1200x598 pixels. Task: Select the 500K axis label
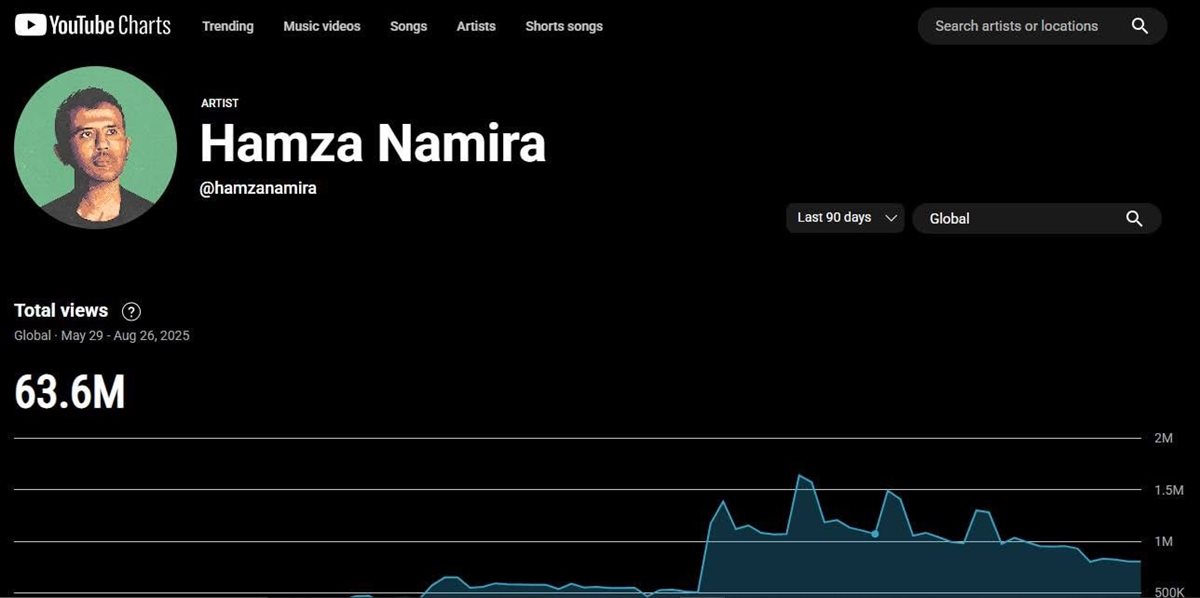(1168, 592)
